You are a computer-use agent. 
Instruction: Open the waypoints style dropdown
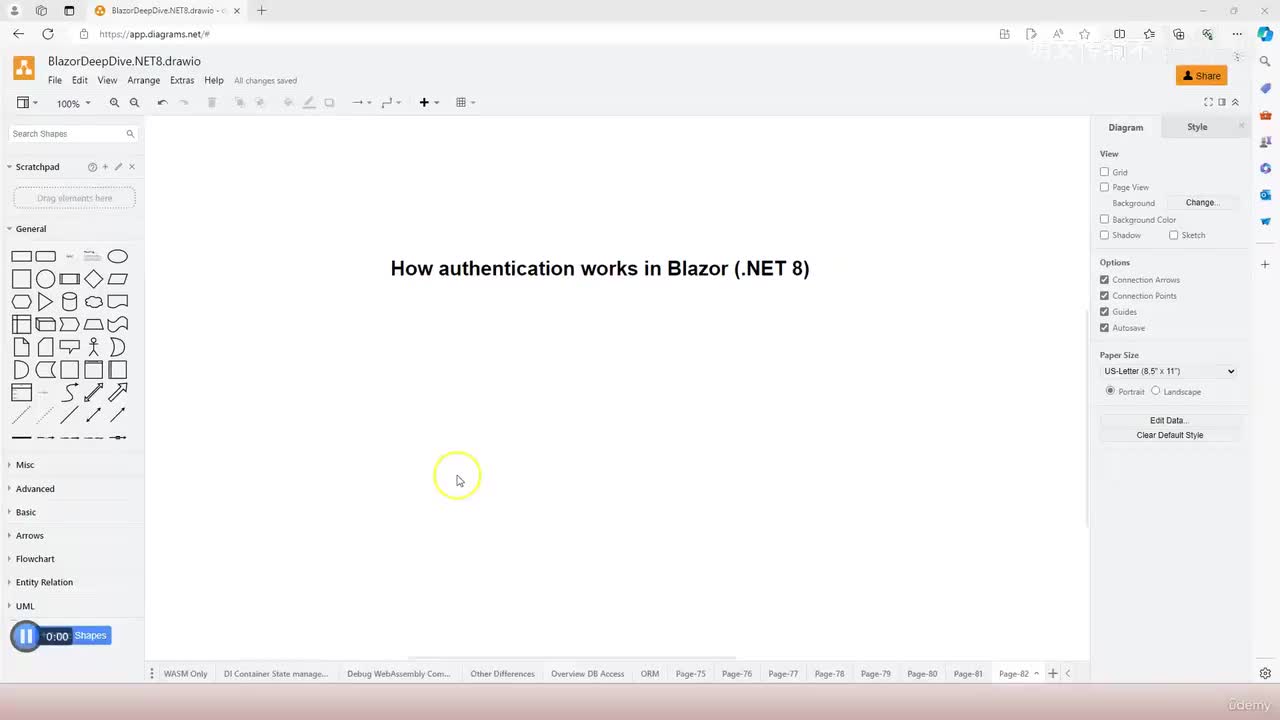pos(391,102)
